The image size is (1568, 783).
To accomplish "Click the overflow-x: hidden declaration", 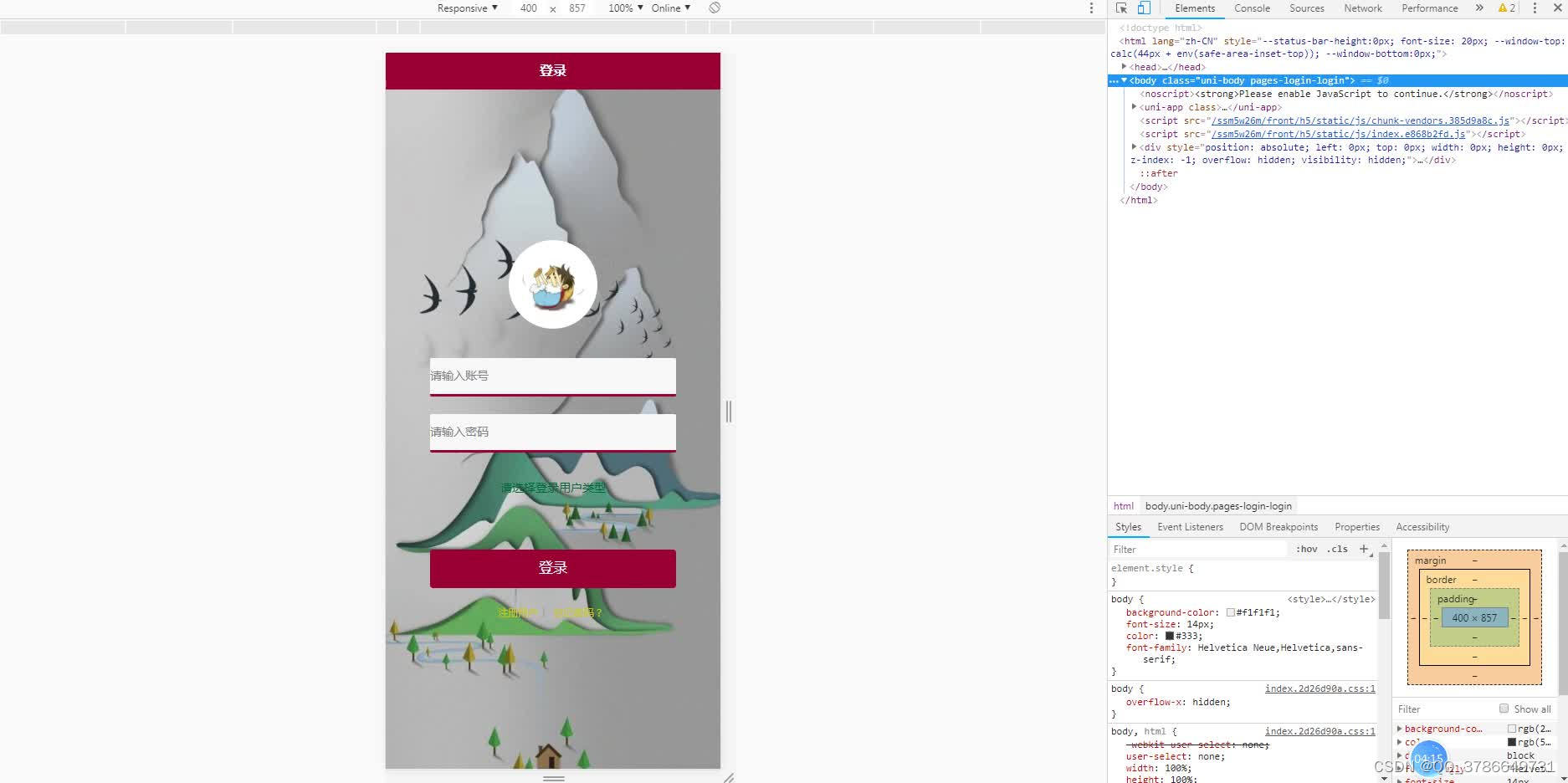I will point(1178,702).
